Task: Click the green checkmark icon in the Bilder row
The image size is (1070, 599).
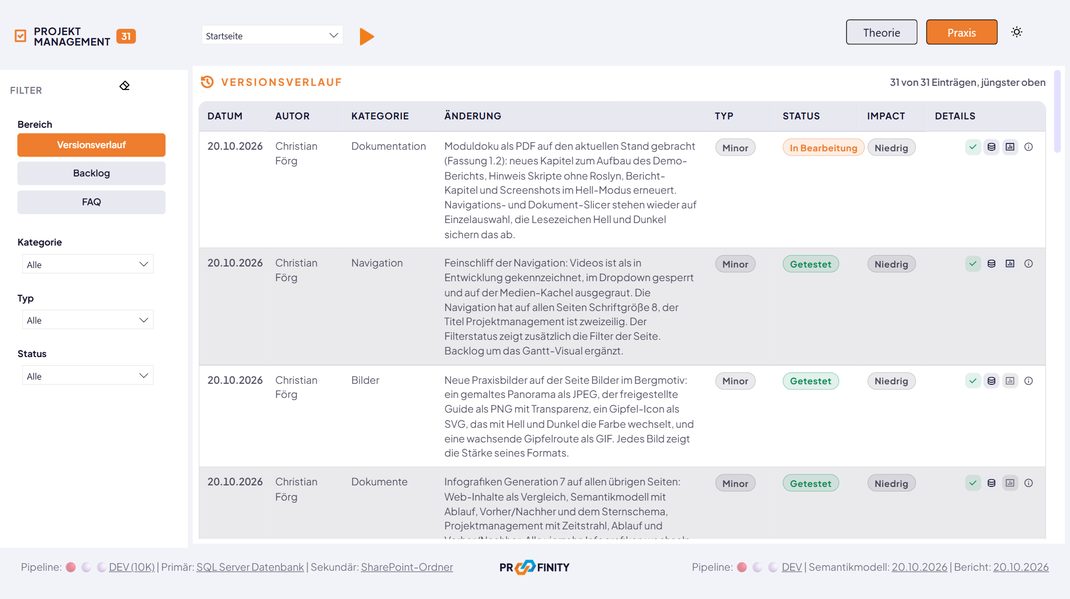Action: tap(972, 381)
